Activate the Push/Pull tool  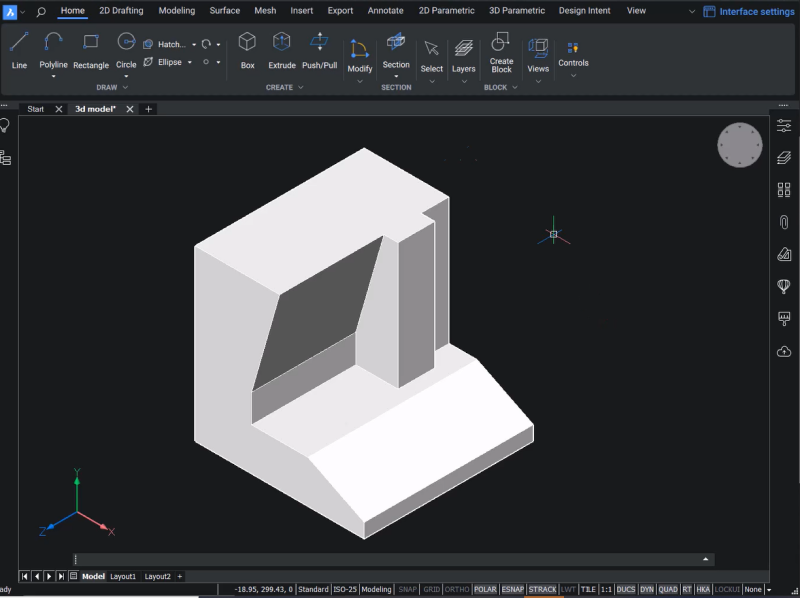[318, 50]
